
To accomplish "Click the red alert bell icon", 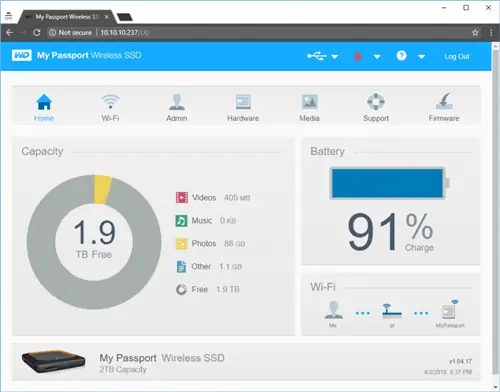I will pyautogui.click(x=358, y=56).
